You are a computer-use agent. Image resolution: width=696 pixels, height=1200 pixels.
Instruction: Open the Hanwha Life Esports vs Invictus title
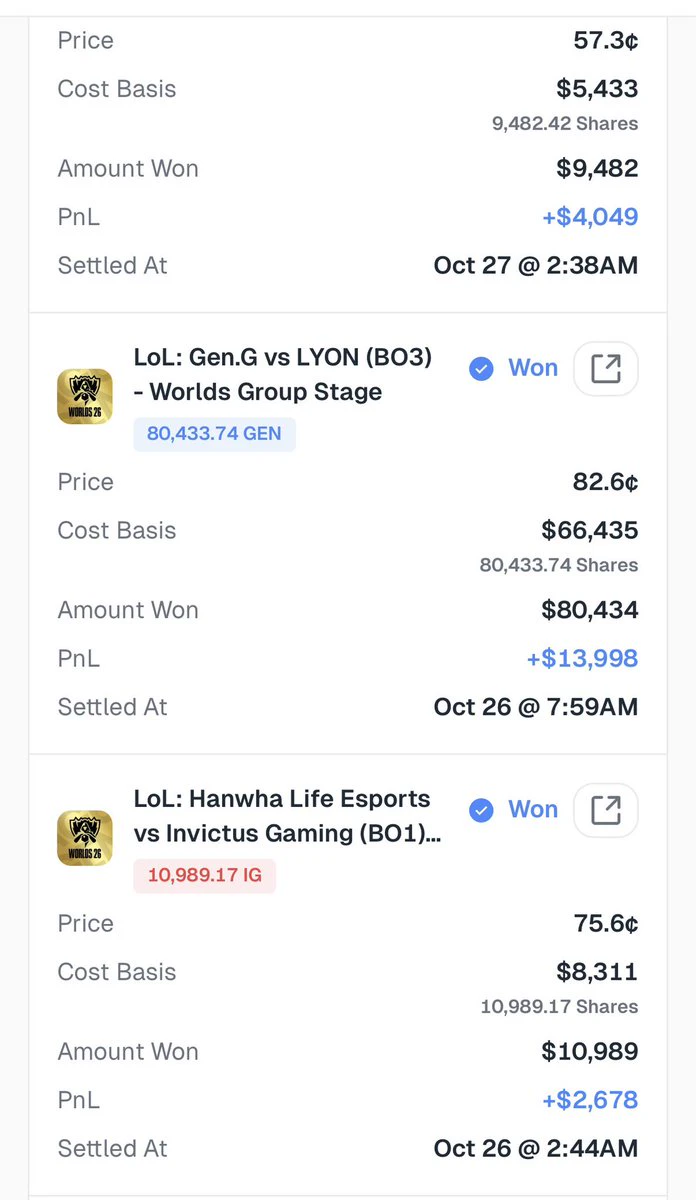(x=287, y=815)
